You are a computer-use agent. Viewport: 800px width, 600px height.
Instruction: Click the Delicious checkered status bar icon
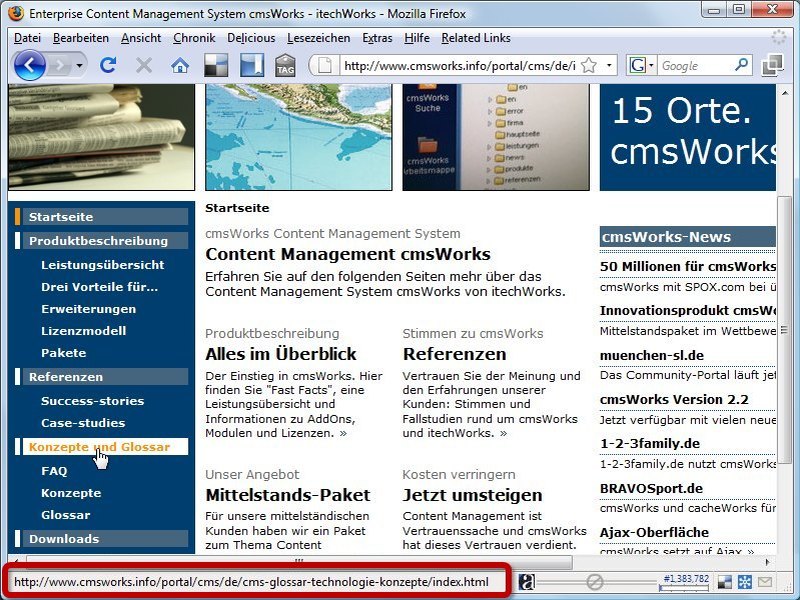click(x=724, y=582)
